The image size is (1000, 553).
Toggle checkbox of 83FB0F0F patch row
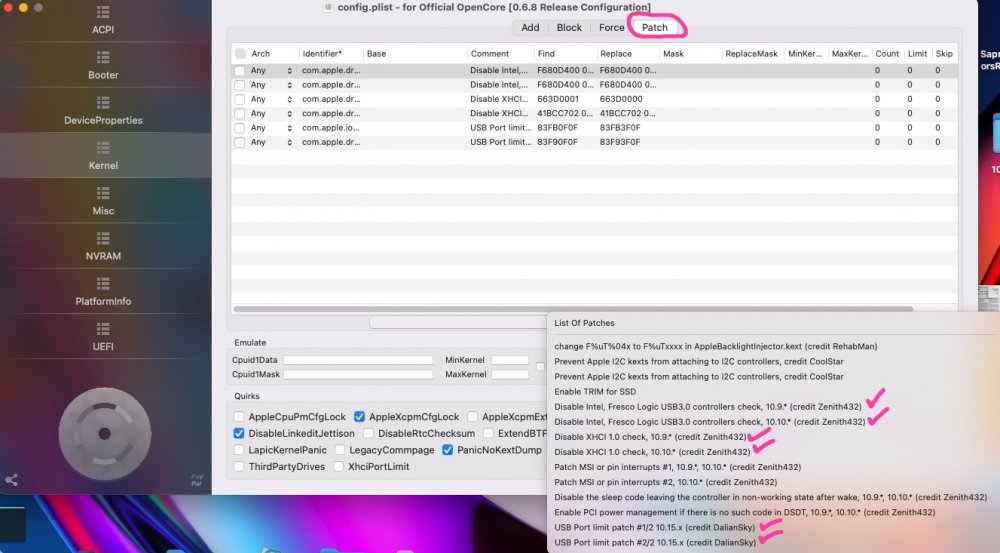240,128
